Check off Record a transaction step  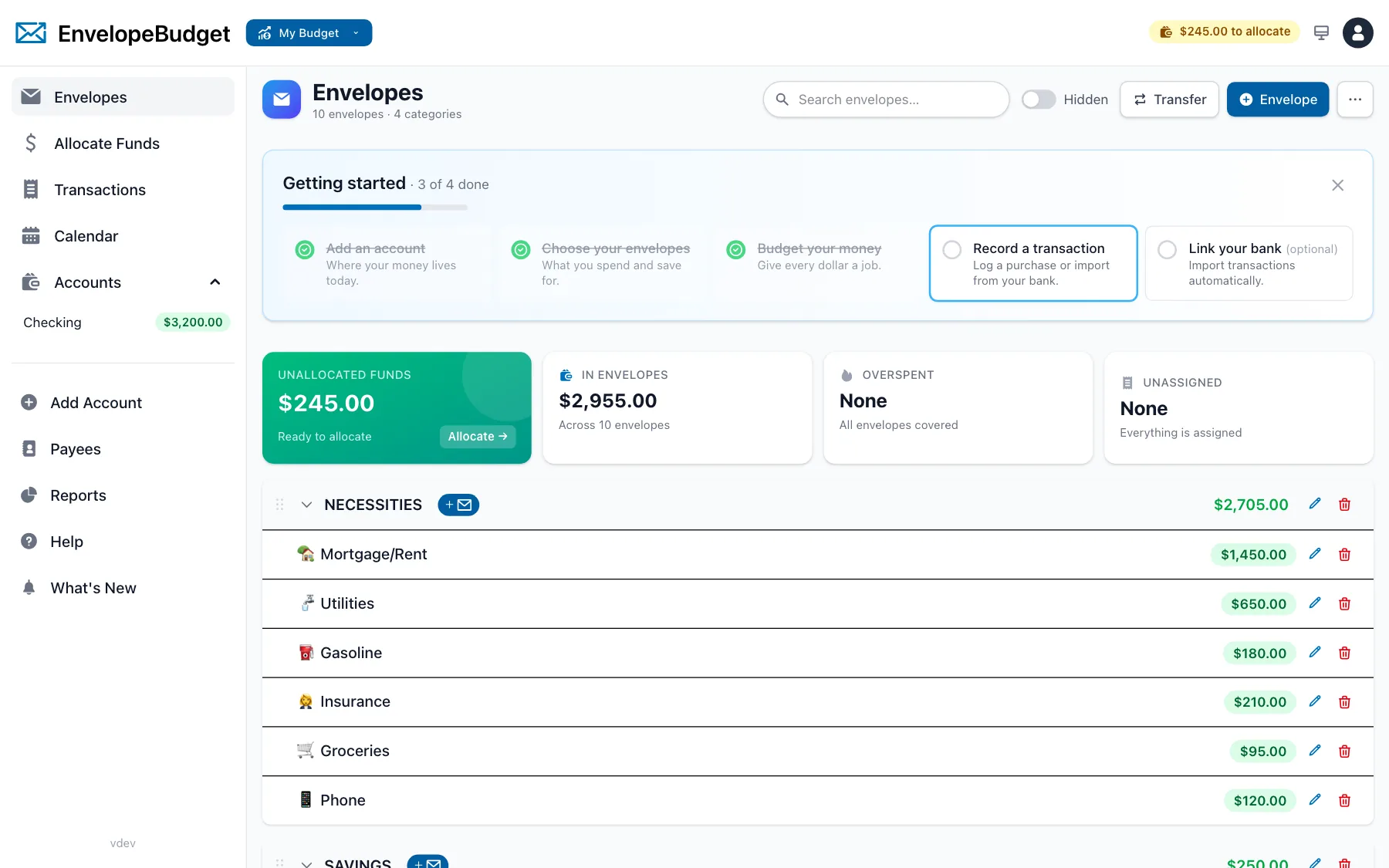952,249
